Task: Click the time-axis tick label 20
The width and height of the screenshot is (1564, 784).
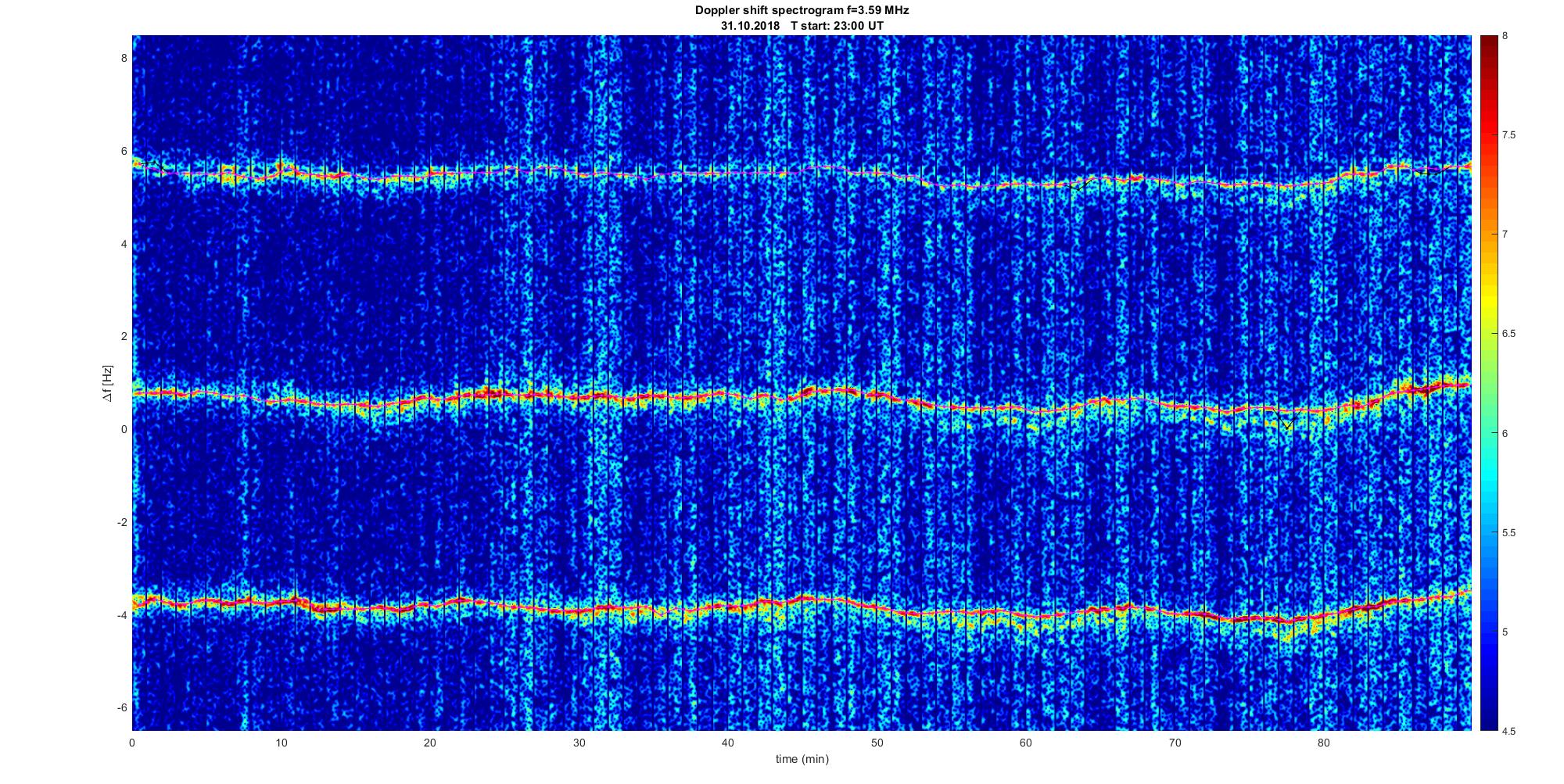Action: [x=430, y=743]
